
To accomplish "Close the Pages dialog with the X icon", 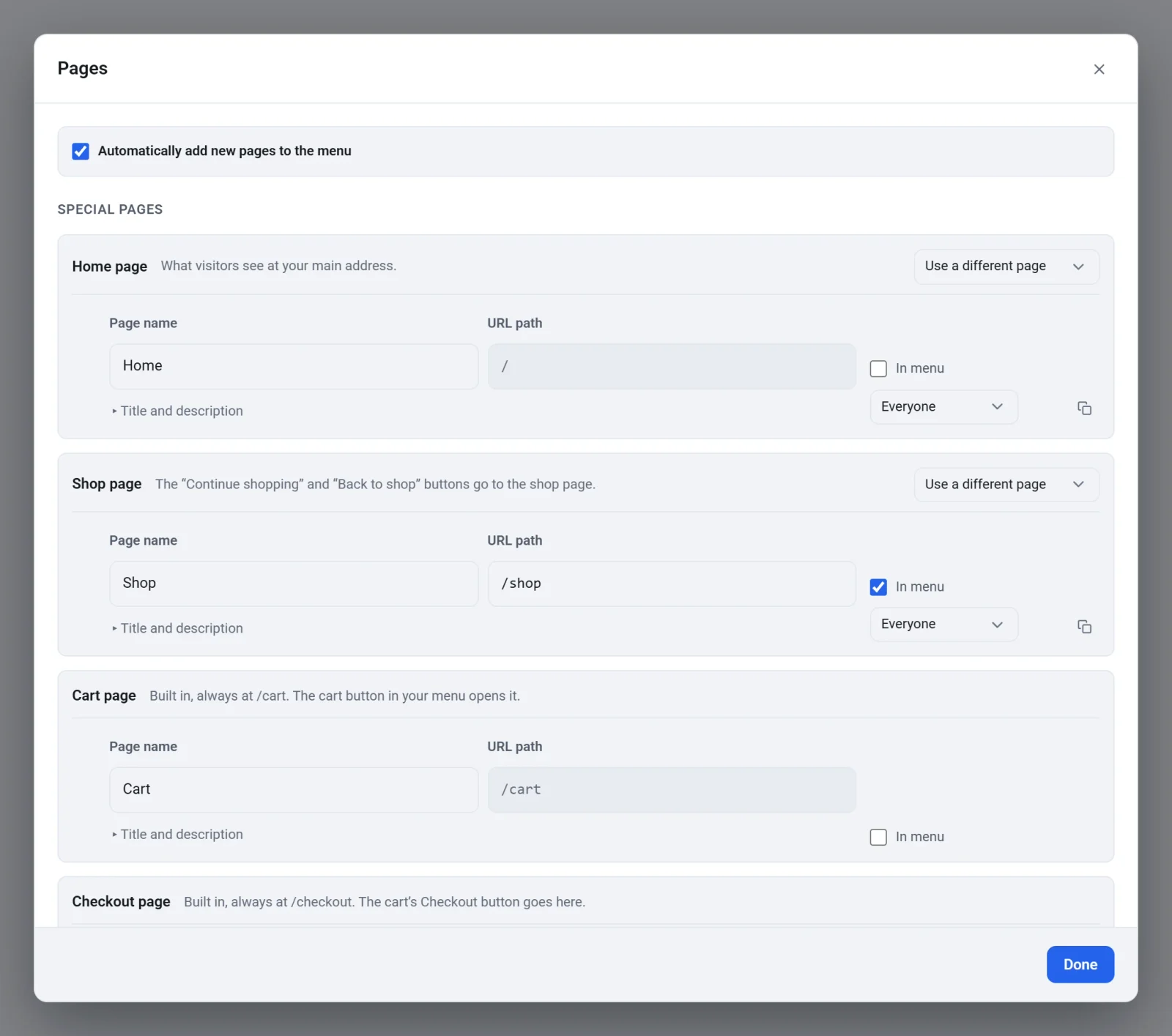I will pos(1099,69).
